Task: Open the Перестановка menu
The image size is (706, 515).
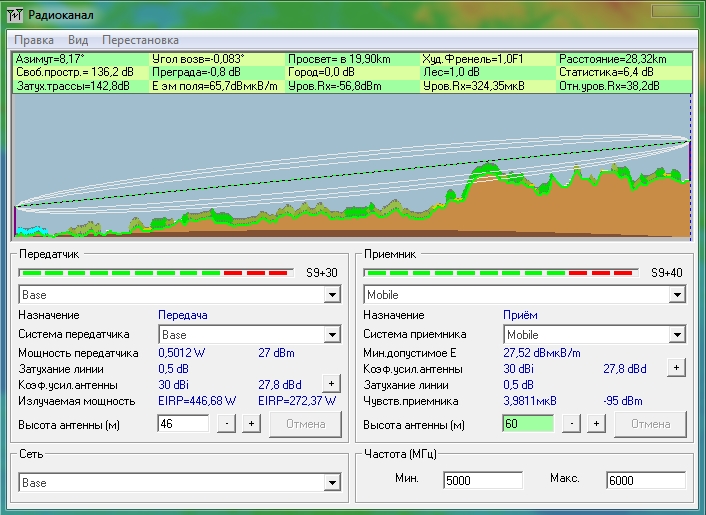Action: [140, 40]
